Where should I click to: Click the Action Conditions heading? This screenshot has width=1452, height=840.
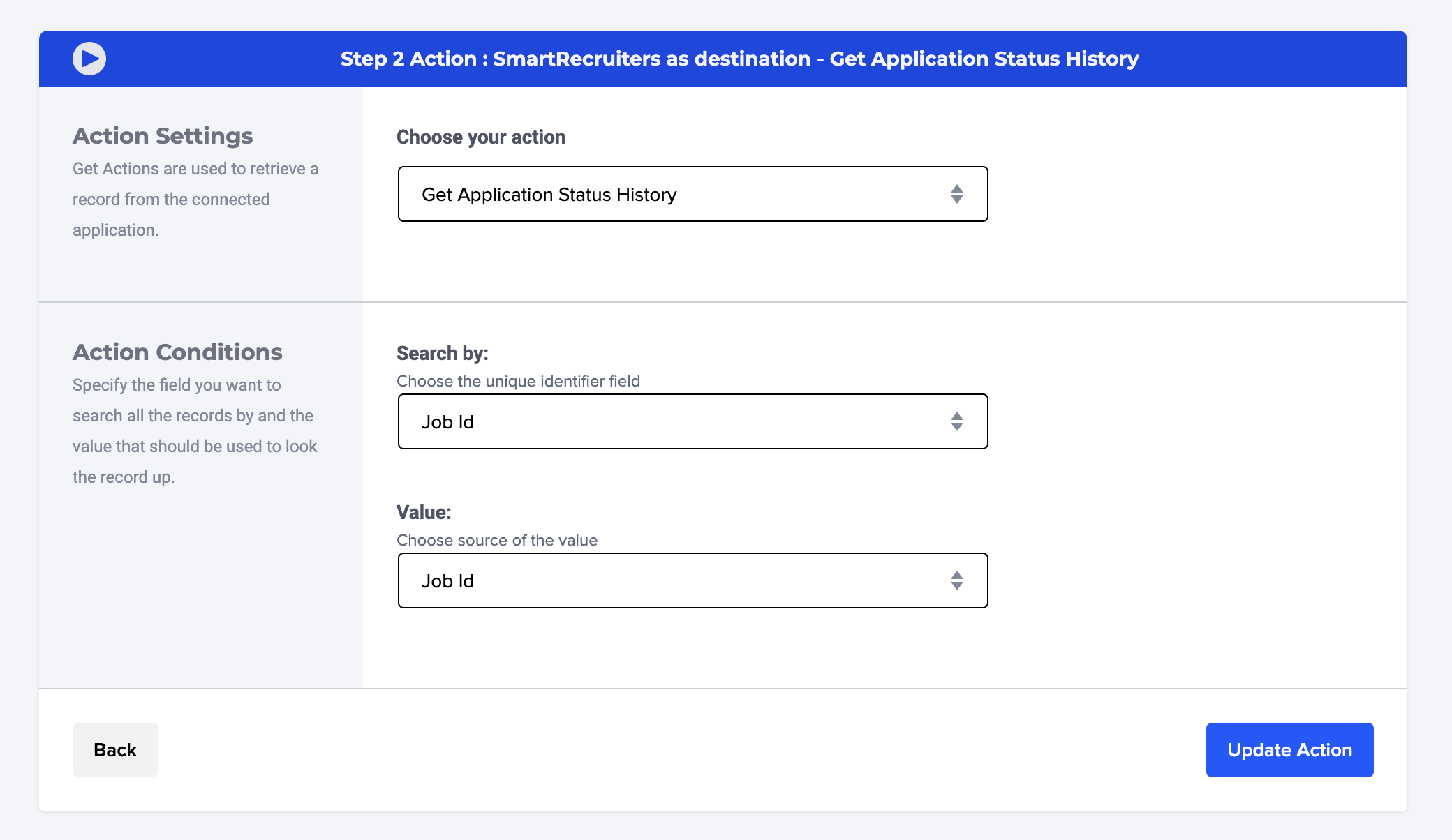pyautogui.click(x=177, y=352)
